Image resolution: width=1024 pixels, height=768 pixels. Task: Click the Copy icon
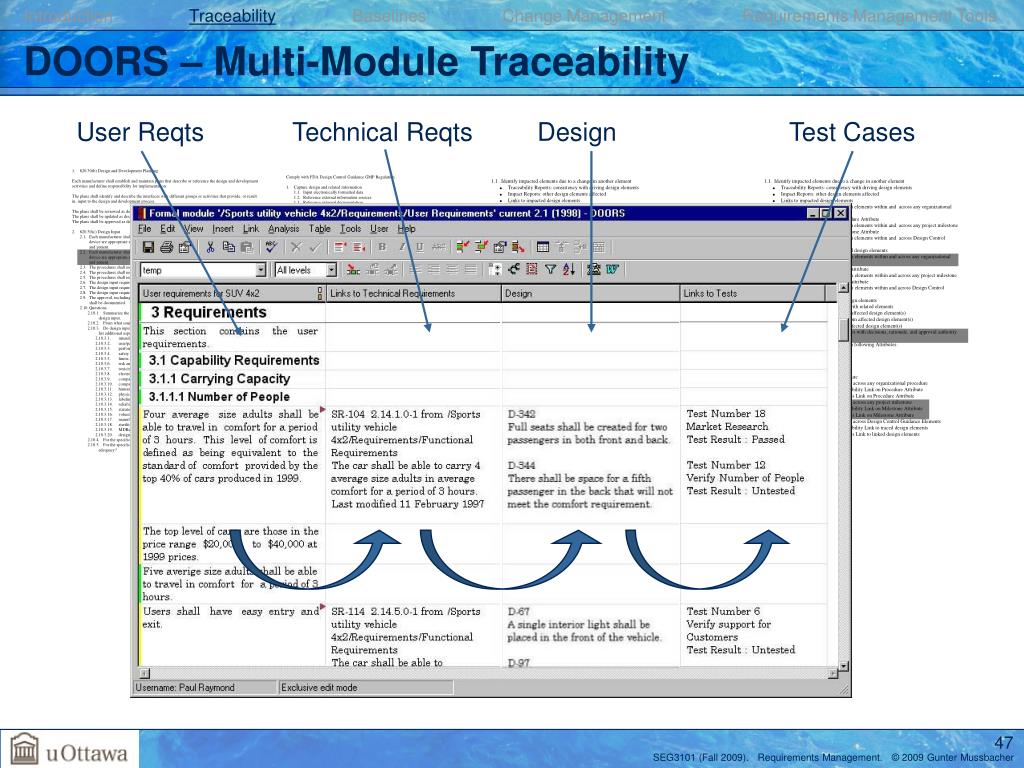tap(229, 247)
